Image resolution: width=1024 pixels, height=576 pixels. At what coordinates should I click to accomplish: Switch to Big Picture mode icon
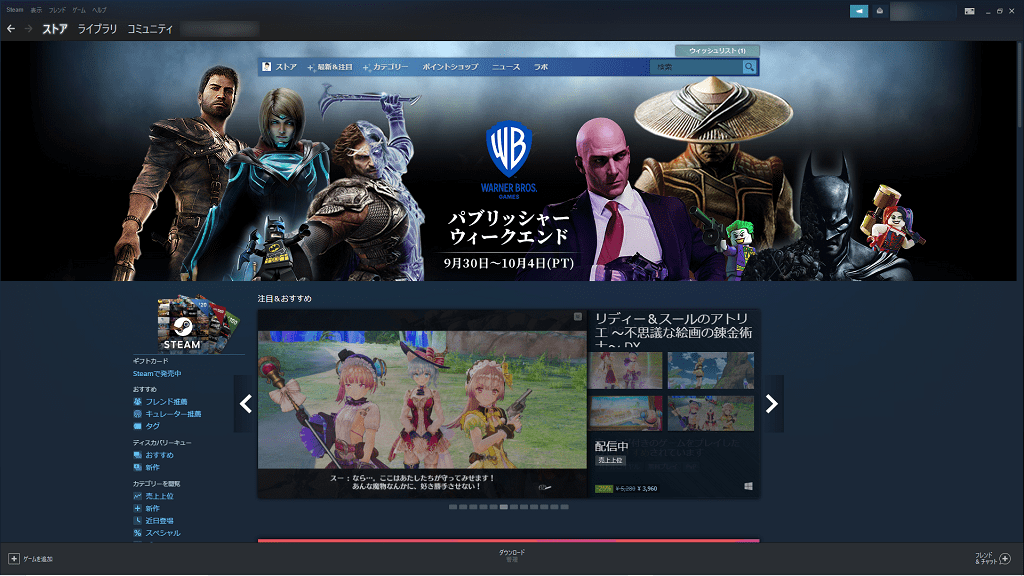[970, 11]
